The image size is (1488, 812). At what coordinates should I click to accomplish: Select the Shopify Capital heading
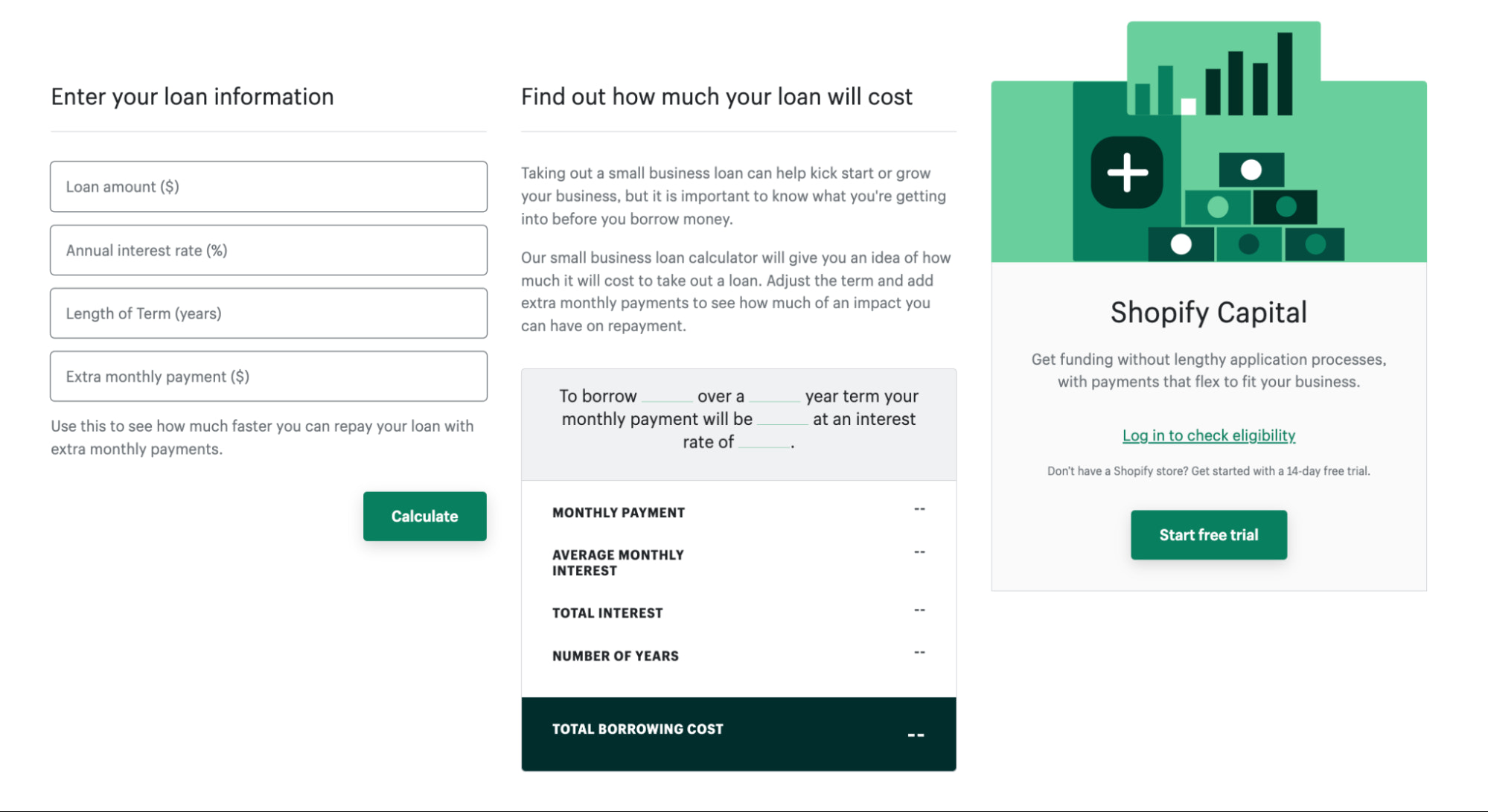(1208, 313)
